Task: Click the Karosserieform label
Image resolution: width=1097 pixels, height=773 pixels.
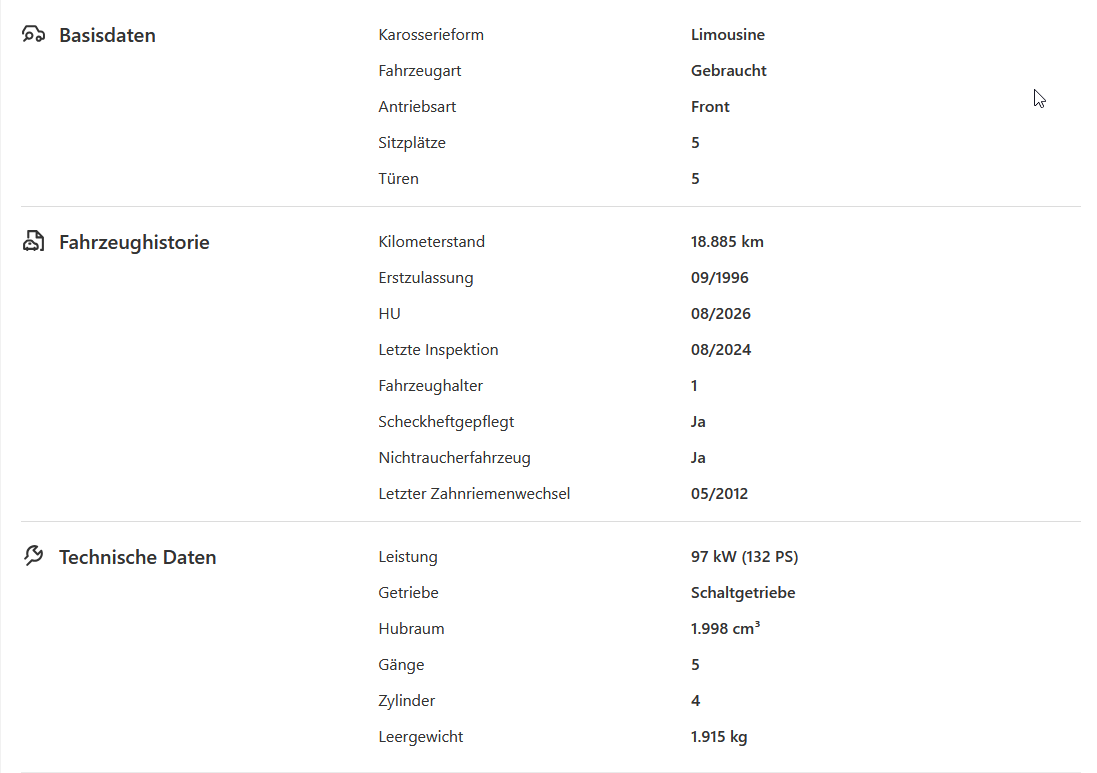Action: pyautogui.click(x=431, y=34)
